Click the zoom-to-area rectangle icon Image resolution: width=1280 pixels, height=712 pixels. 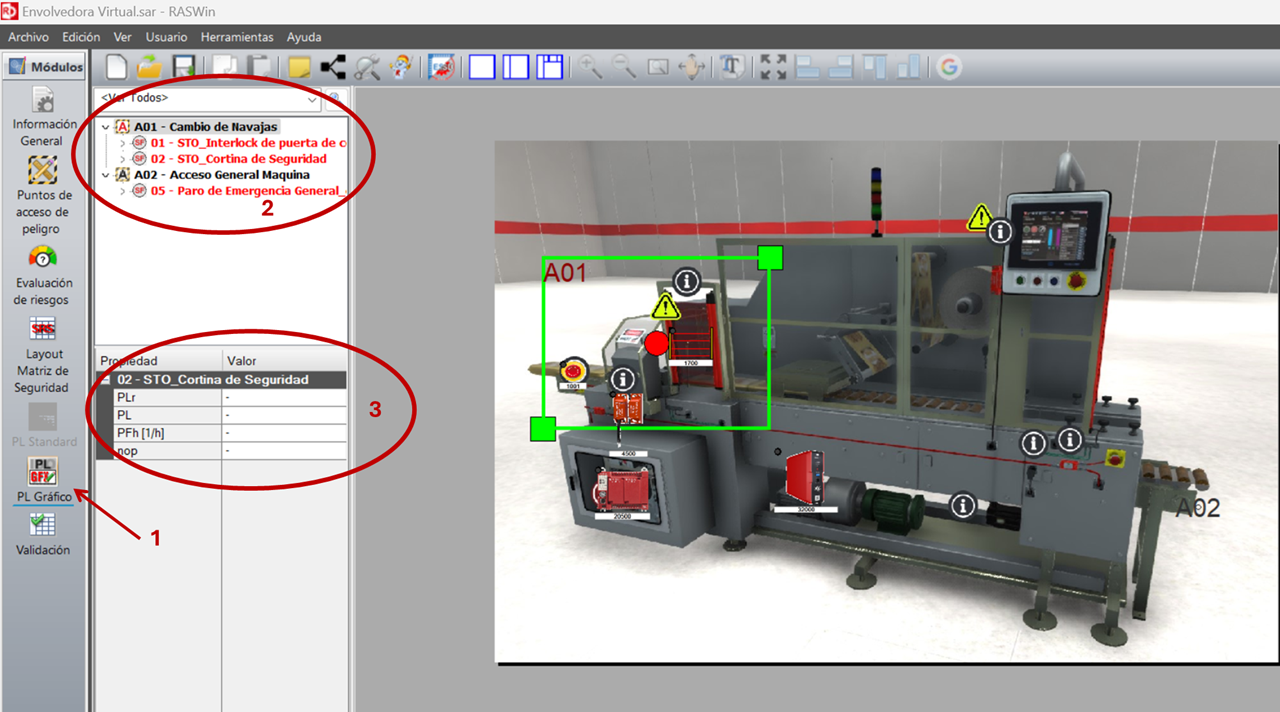(658, 67)
